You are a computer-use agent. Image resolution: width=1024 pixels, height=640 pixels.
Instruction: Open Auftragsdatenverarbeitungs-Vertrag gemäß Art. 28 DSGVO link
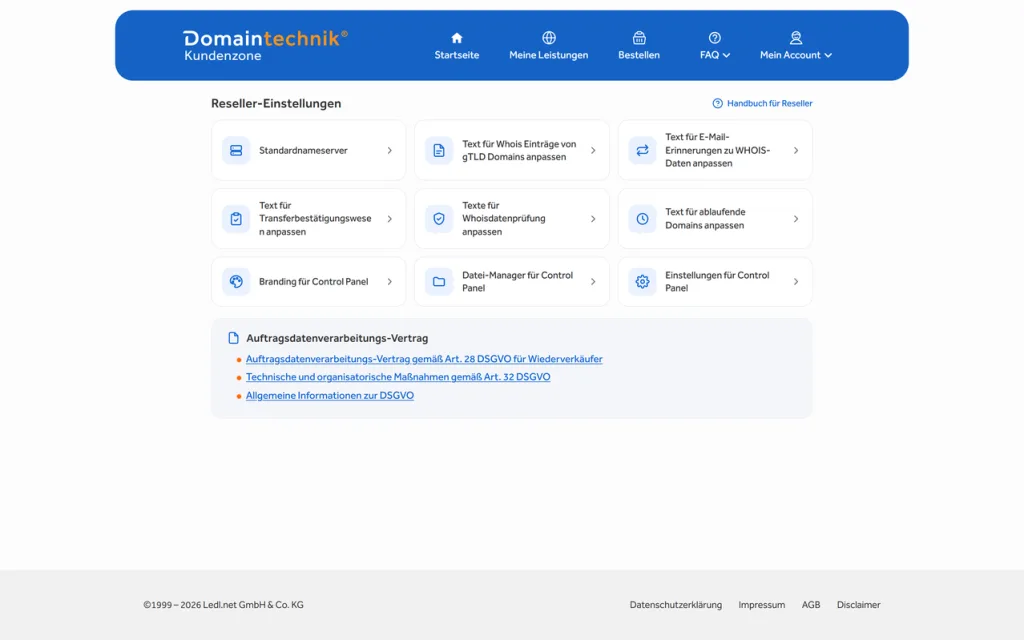(x=424, y=359)
